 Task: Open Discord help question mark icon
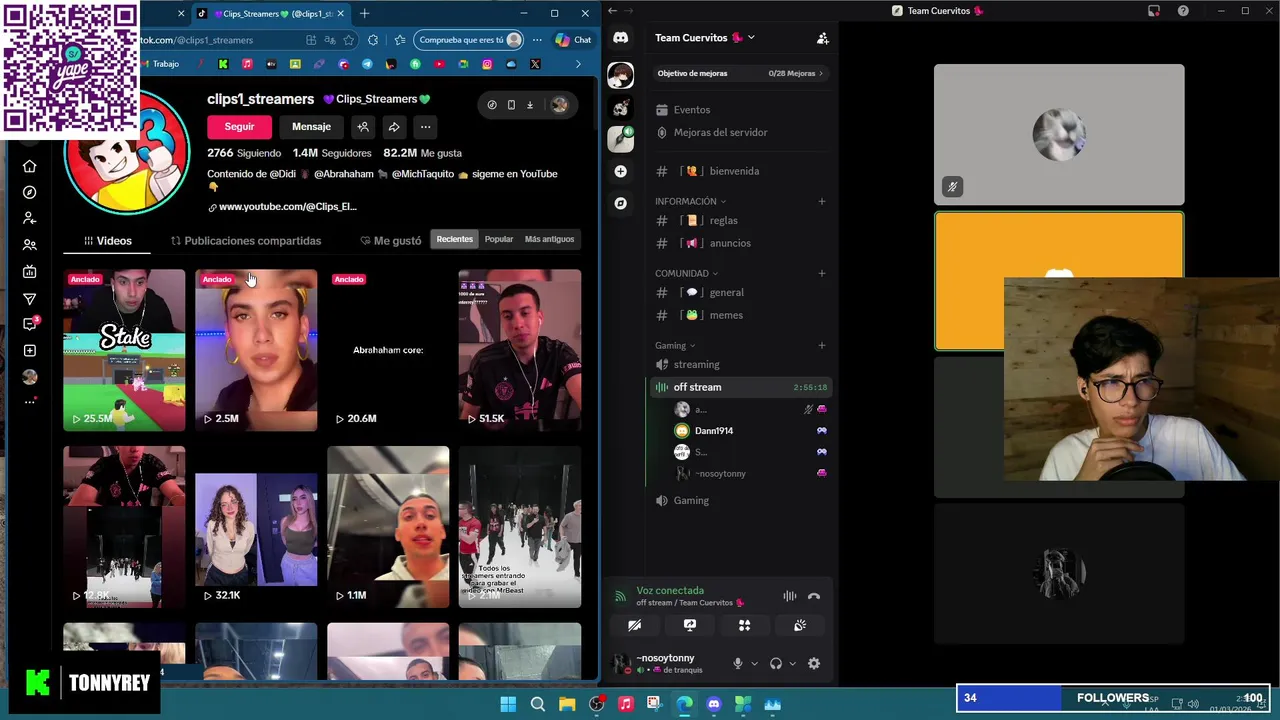pos(1184,11)
